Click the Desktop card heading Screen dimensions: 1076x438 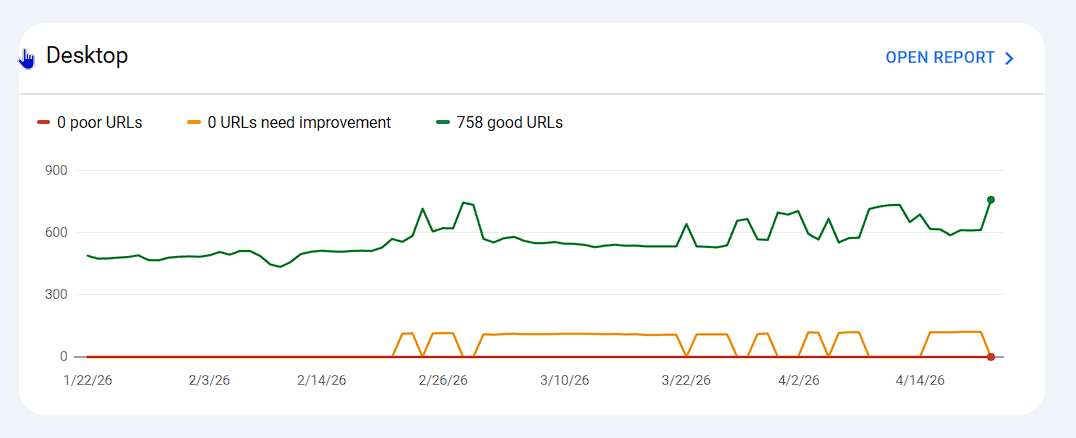(x=87, y=55)
